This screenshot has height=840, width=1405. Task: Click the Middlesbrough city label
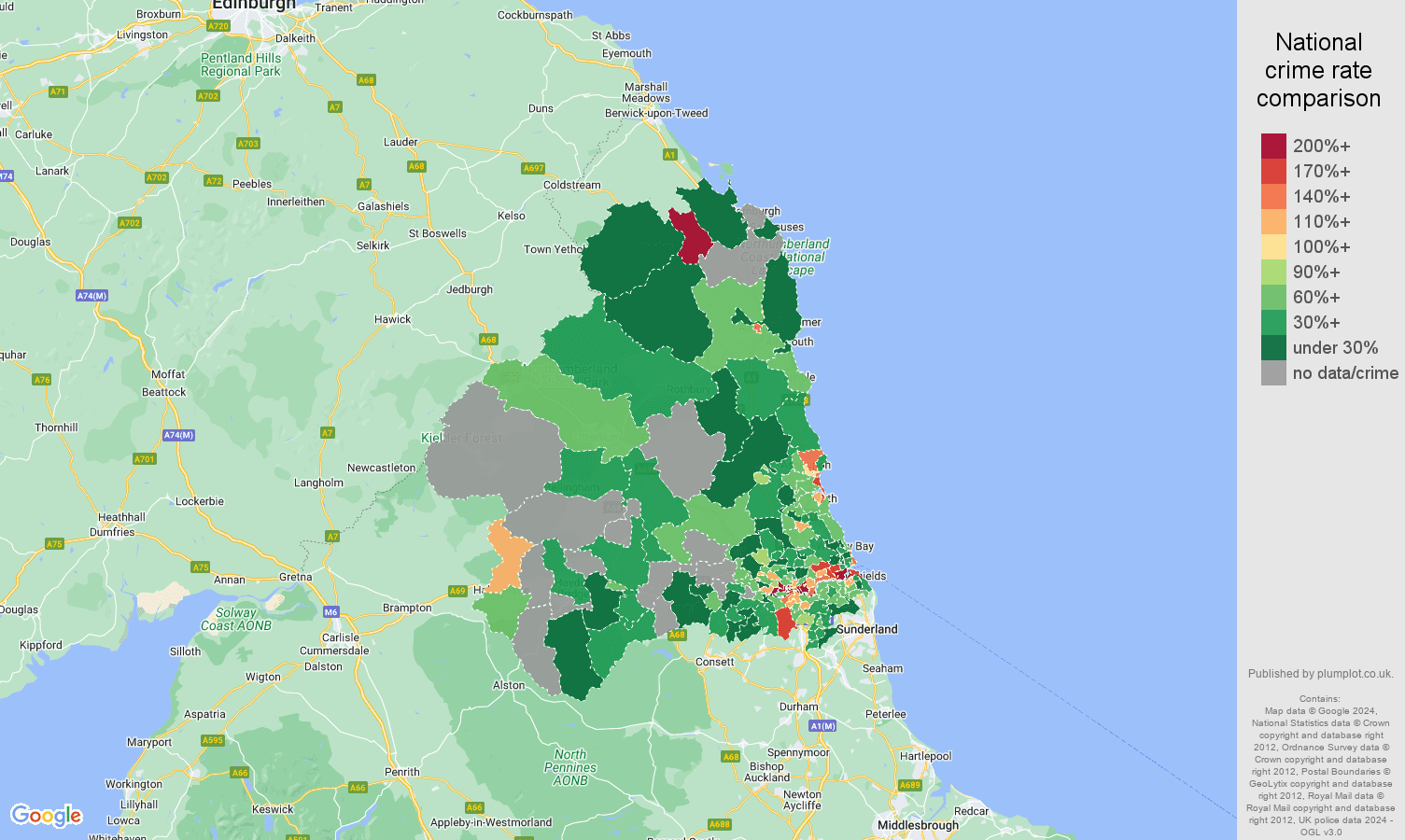pyautogui.click(x=918, y=825)
